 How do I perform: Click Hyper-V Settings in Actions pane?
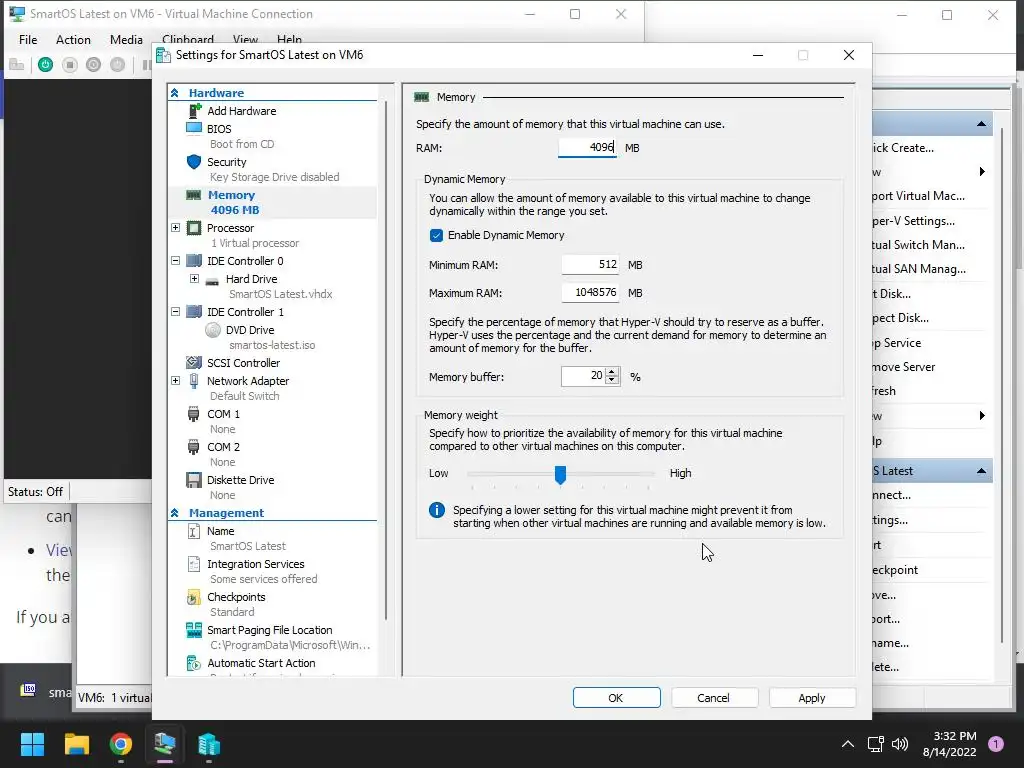click(x=914, y=221)
